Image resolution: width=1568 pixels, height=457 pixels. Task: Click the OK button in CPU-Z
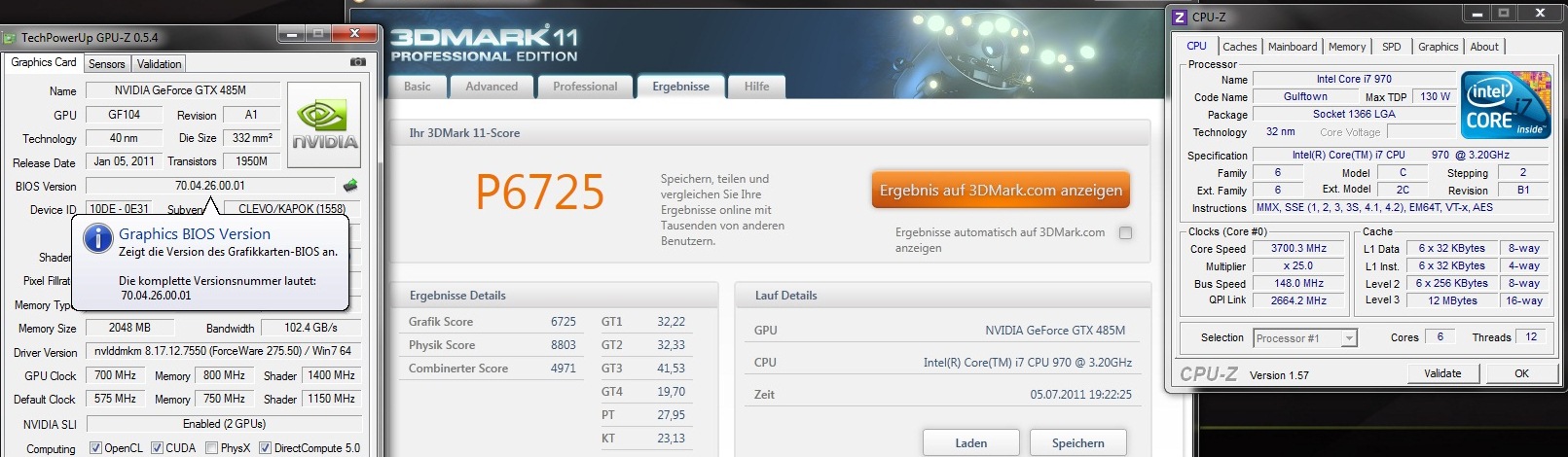click(1521, 373)
